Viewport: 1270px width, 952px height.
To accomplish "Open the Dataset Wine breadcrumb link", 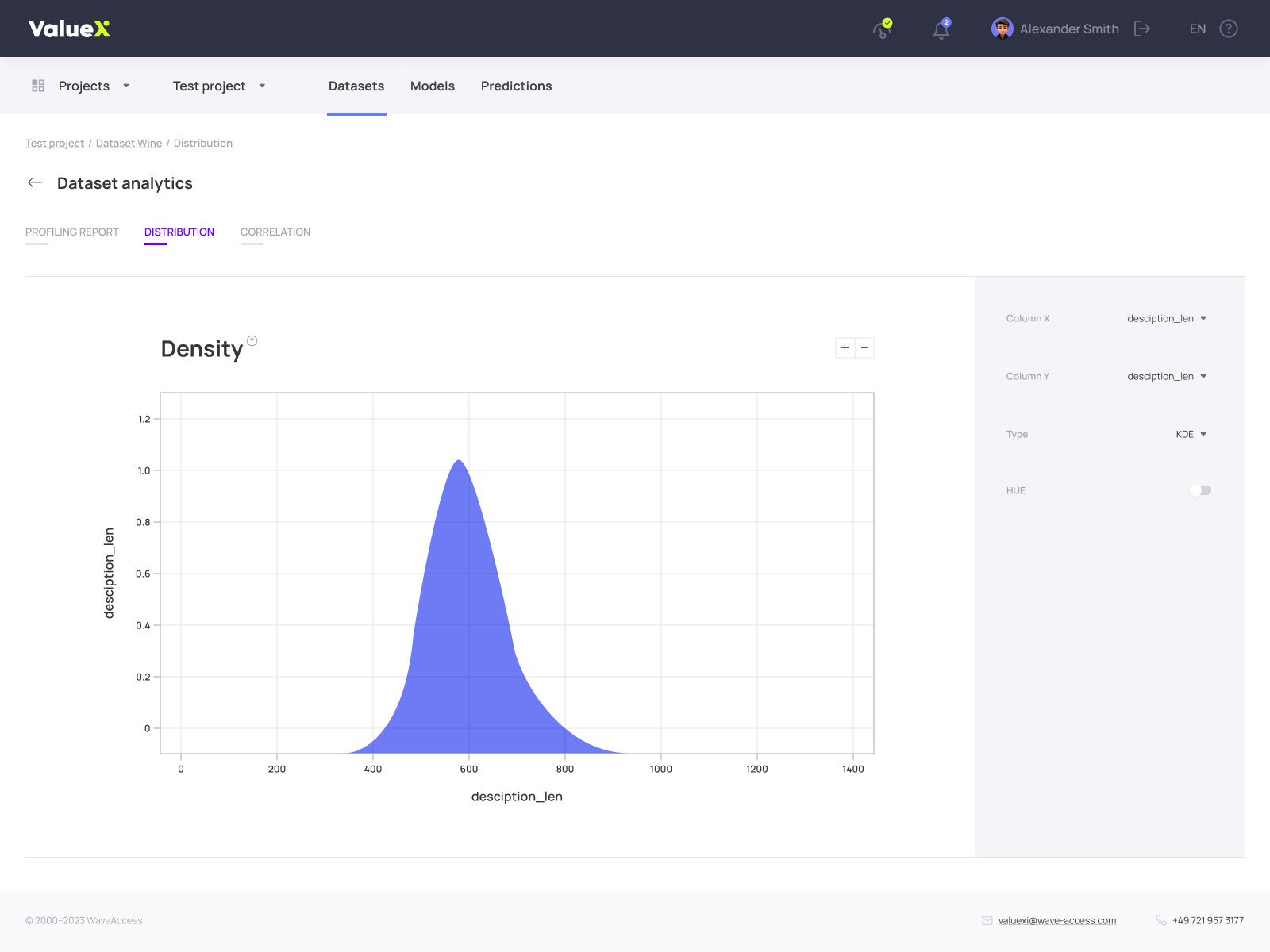I will click(129, 143).
